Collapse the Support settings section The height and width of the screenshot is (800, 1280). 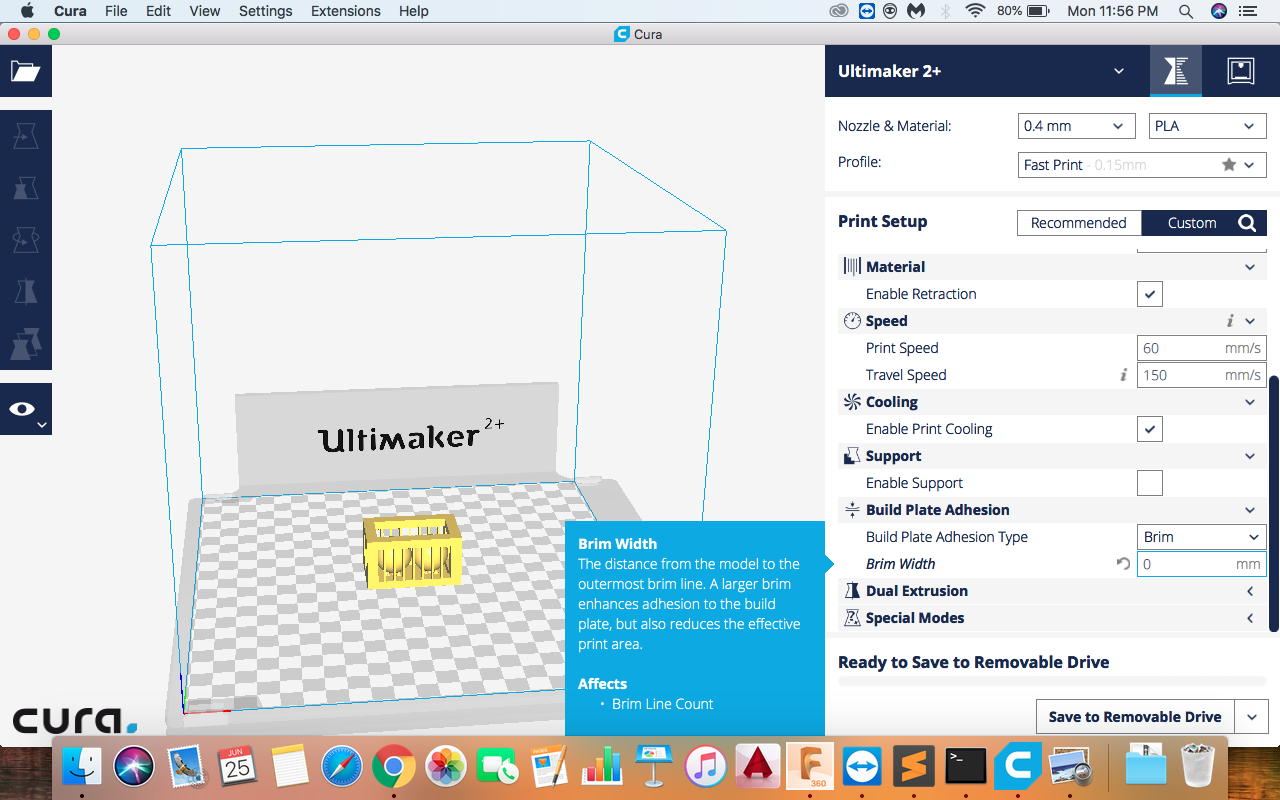pos(1250,456)
